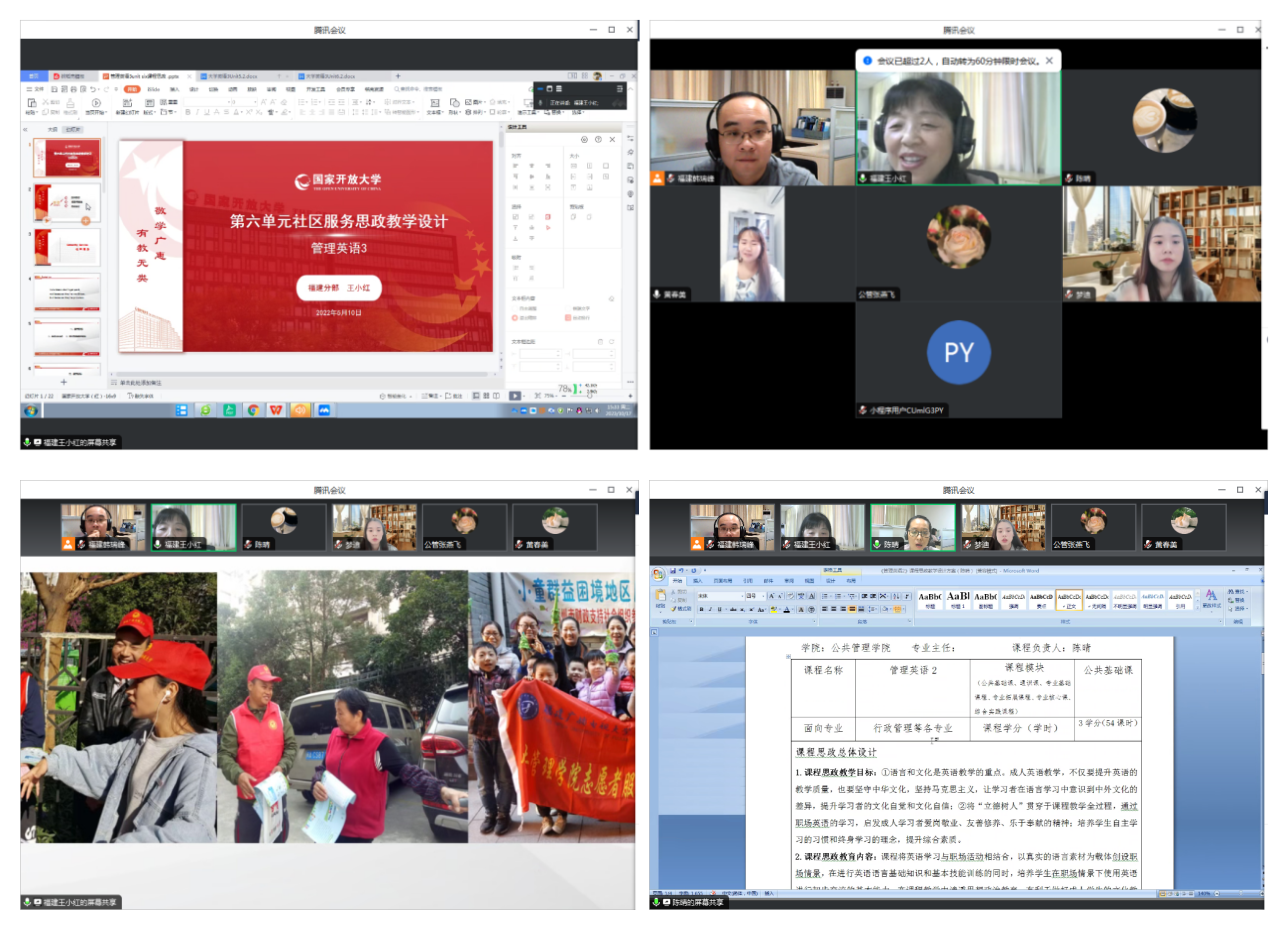Viewport: 1288px width, 930px height.
Task: Click the Windows Start orb button
Action: coord(30,410)
